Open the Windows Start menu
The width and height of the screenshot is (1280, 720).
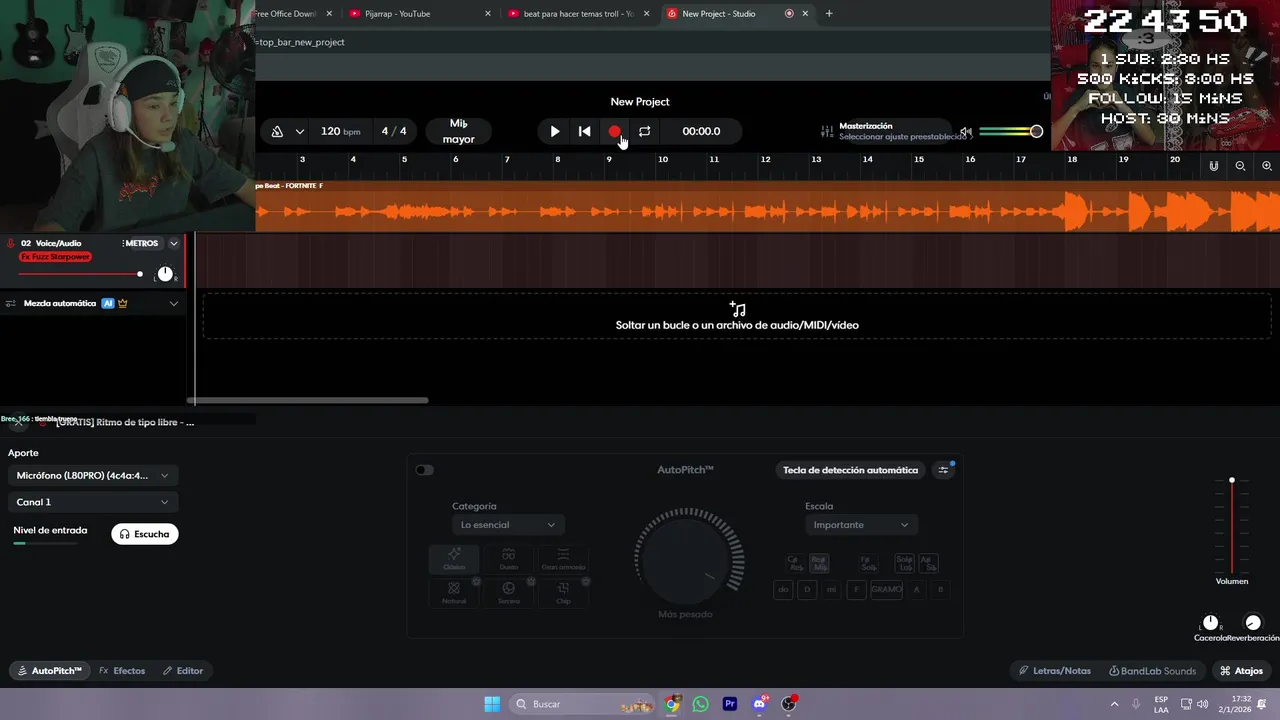tap(492, 704)
